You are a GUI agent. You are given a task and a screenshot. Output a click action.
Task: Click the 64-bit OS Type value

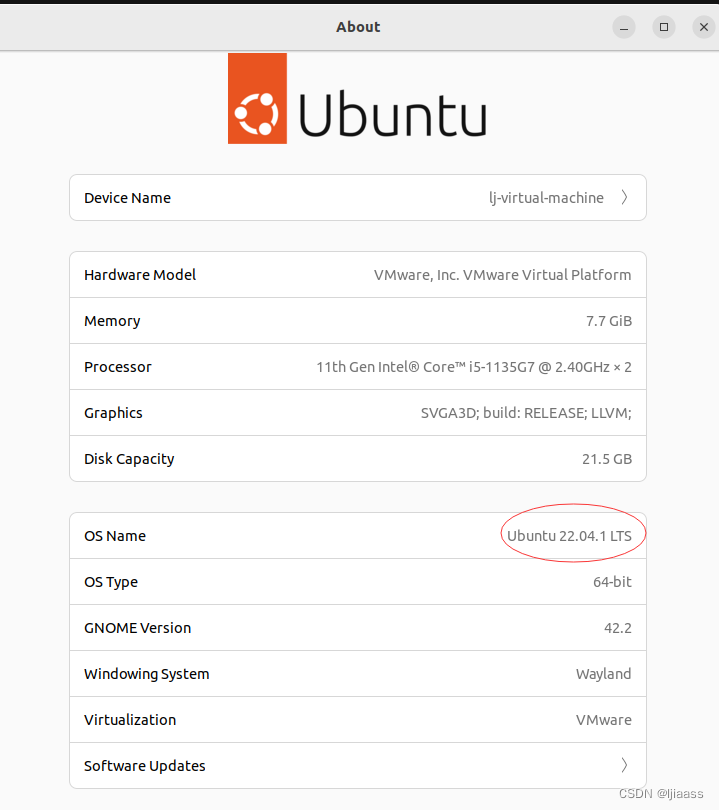(612, 582)
